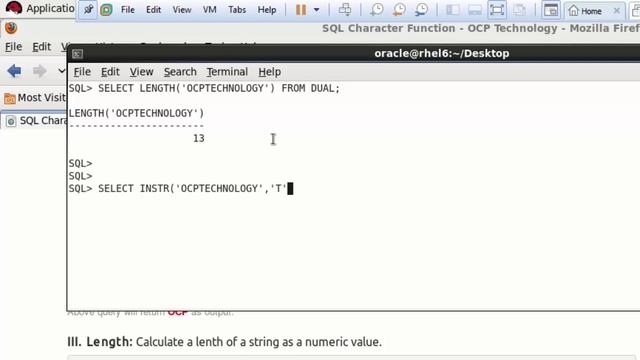Screen dimensions: 640x360
Task: Select the SQL Chara browser tab
Action: pos(36,121)
